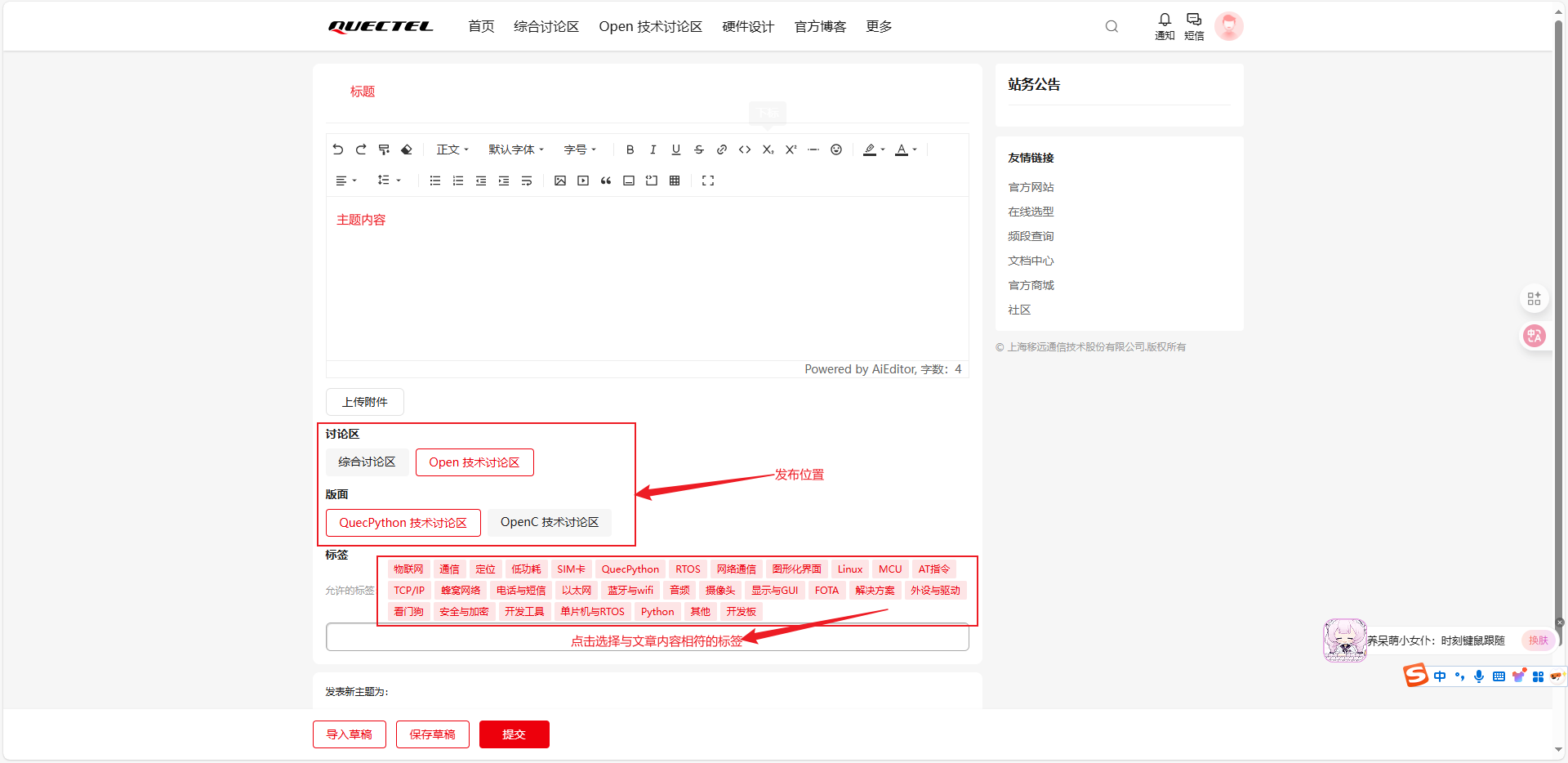Select the 综合讨论区 discussion area option

(367, 462)
